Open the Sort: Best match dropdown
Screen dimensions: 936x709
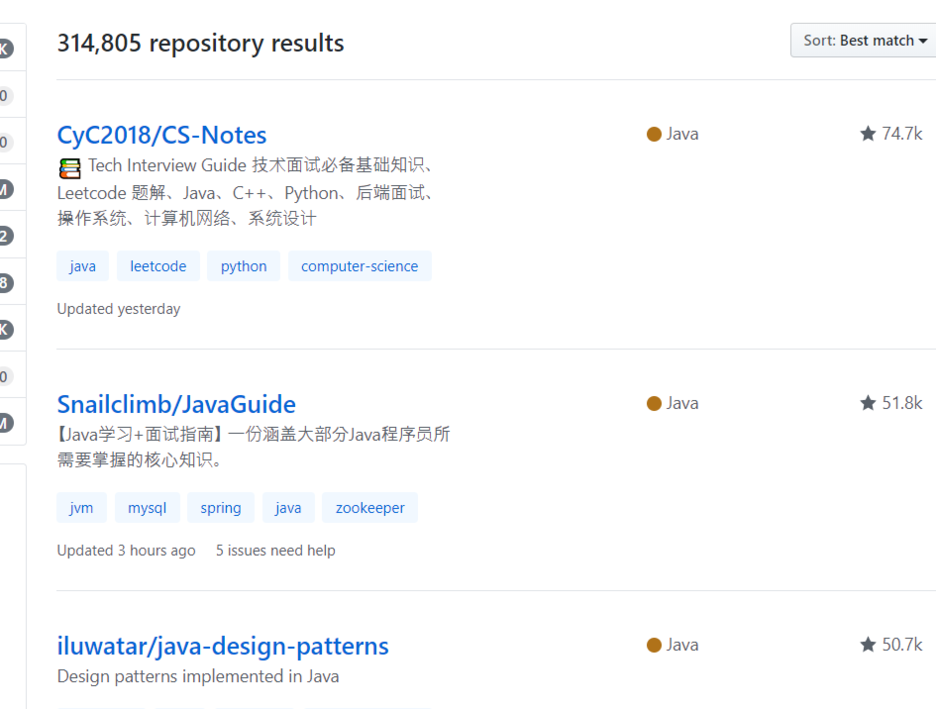tap(864, 41)
